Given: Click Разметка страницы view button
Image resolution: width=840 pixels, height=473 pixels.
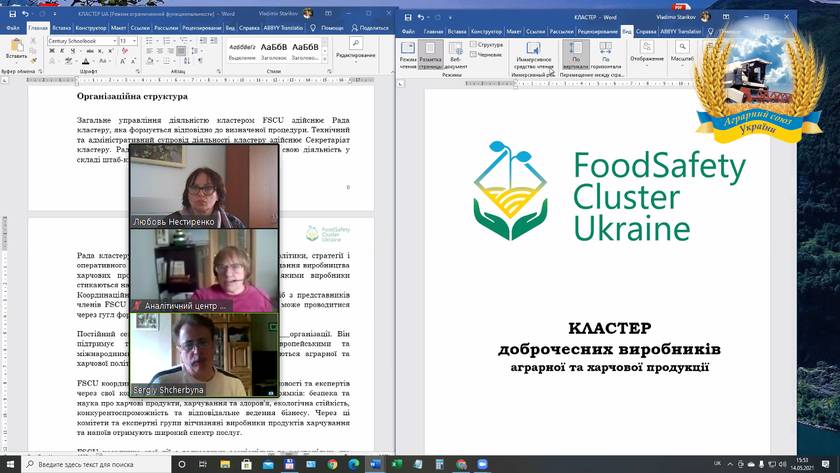Looking at the screenshot, I should click(x=430, y=55).
